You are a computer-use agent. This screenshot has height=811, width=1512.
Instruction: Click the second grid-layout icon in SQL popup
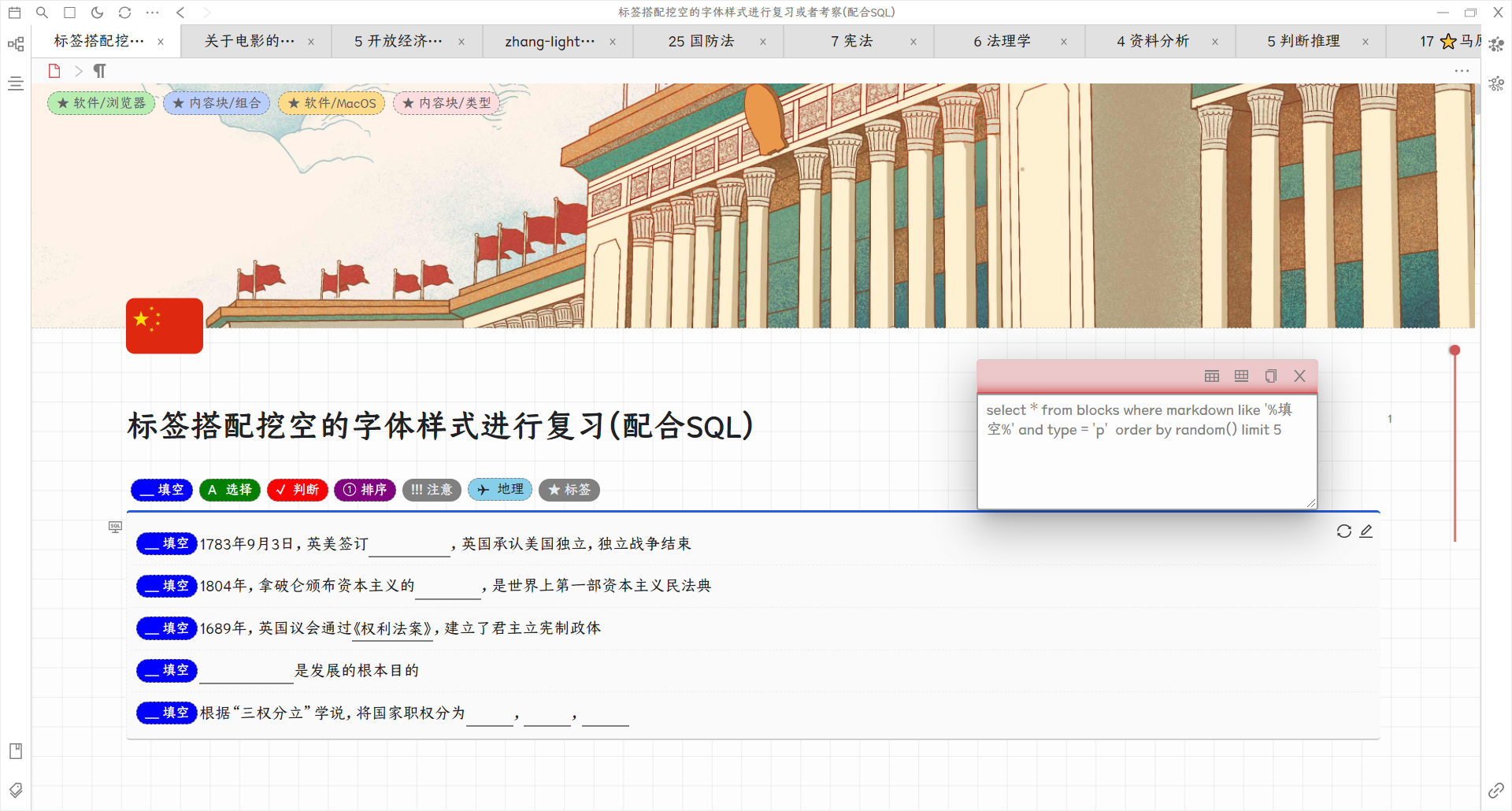click(1242, 376)
